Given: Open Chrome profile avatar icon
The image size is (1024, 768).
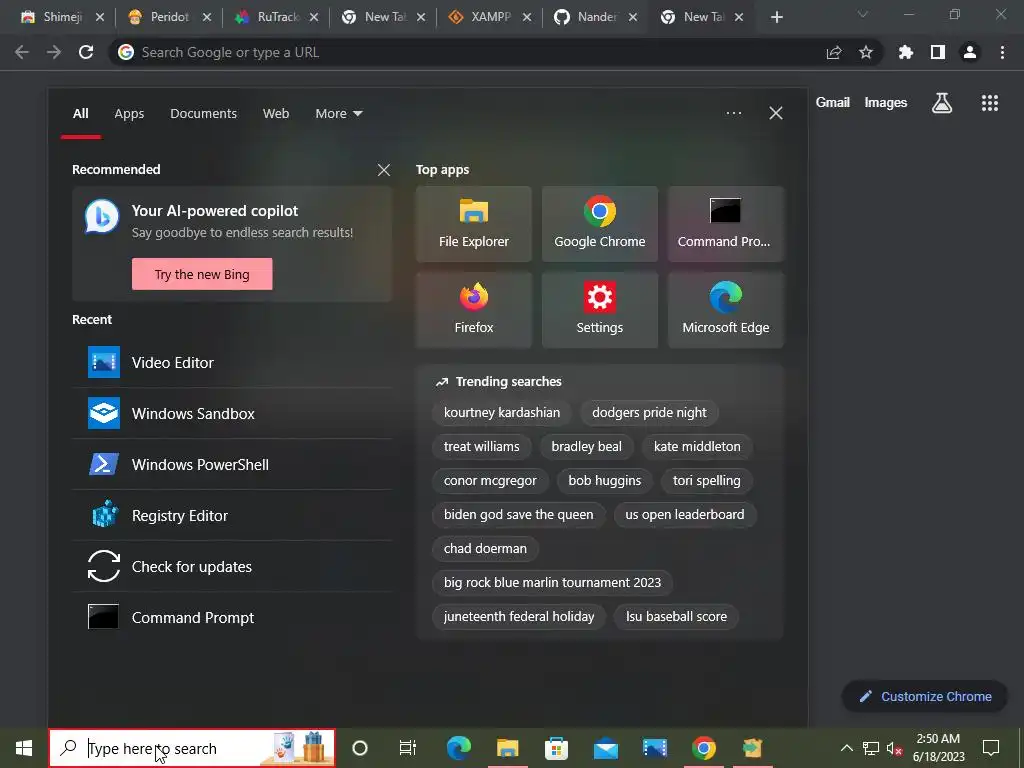Looking at the screenshot, I should [x=970, y=52].
